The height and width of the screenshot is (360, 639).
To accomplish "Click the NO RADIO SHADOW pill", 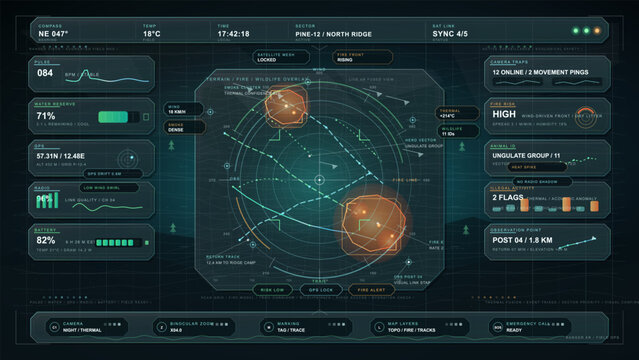I will 542,181.
